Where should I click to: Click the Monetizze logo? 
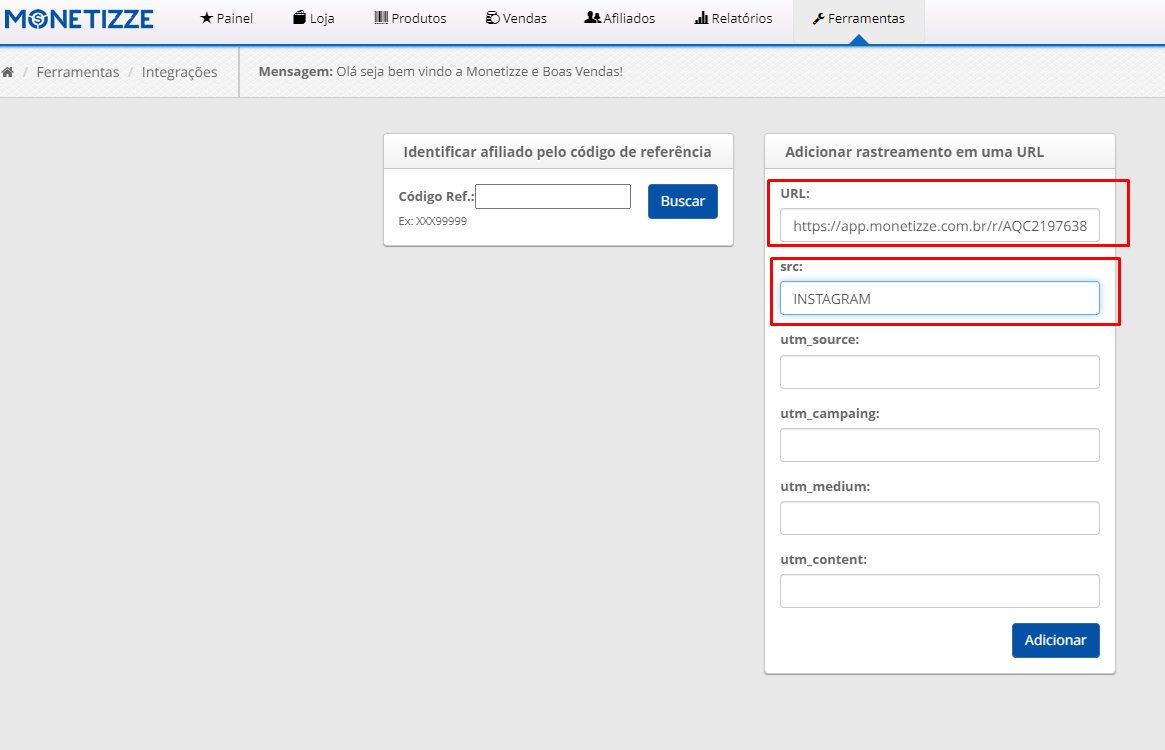click(80, 18)
